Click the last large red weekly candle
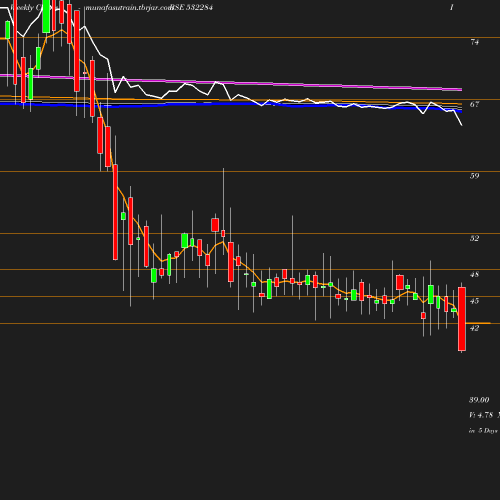This screenshot has height=500, width=500. point(462,319)
